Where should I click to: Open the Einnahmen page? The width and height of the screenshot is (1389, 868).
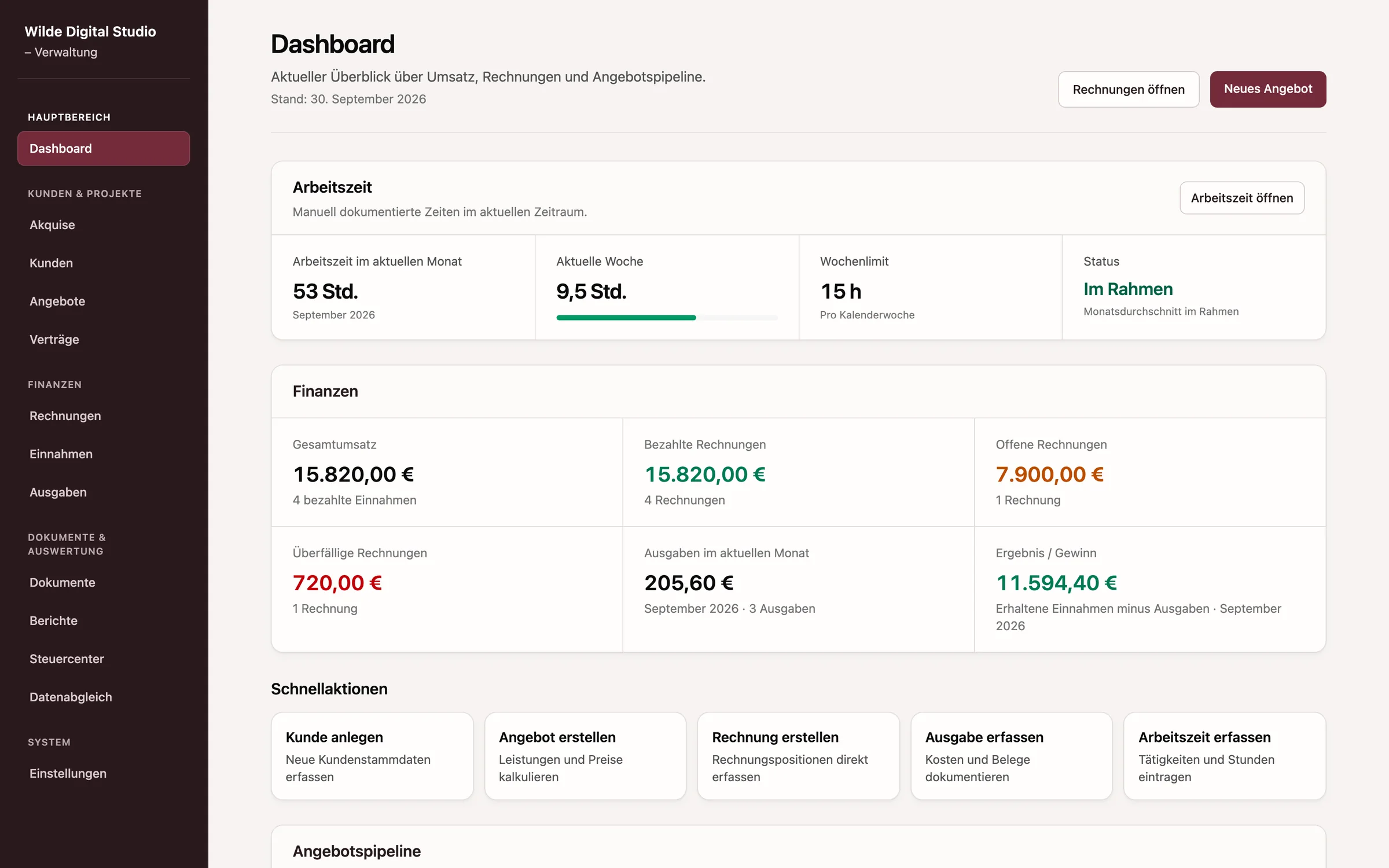104,454
